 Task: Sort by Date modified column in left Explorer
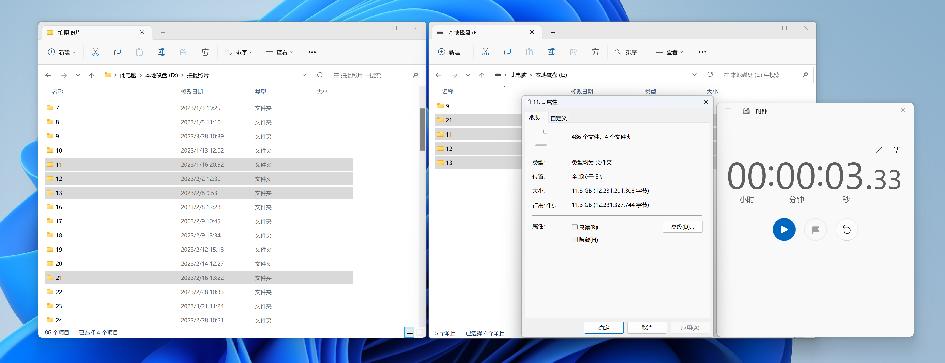(192, 92)
